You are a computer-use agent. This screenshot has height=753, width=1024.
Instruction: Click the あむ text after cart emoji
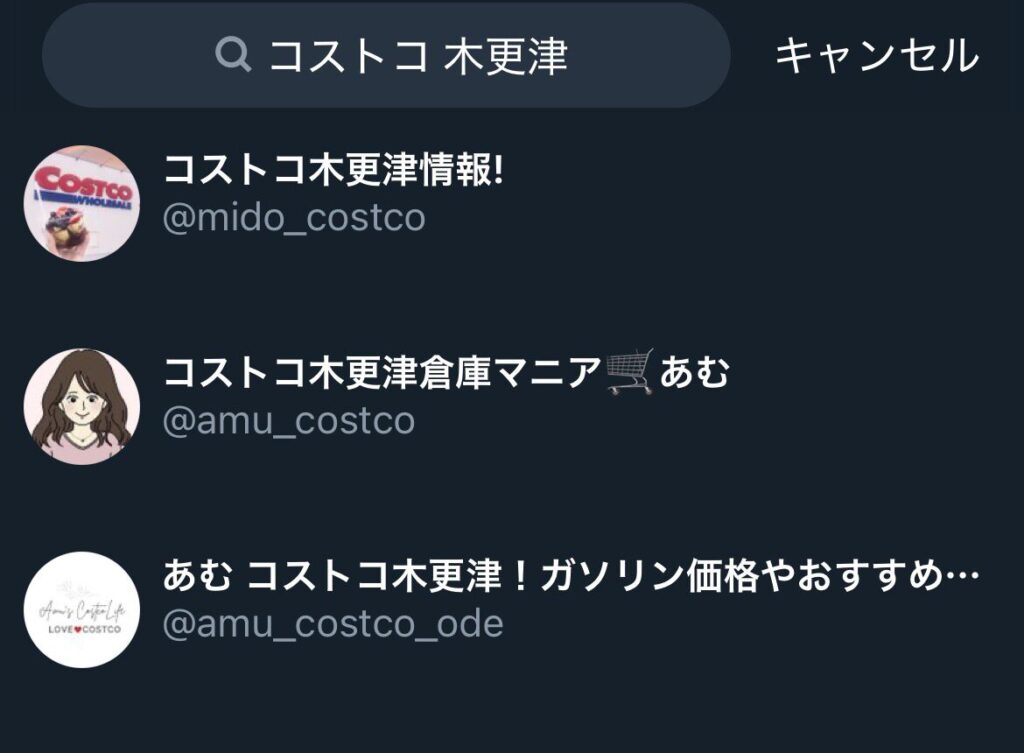pos(694,373)
